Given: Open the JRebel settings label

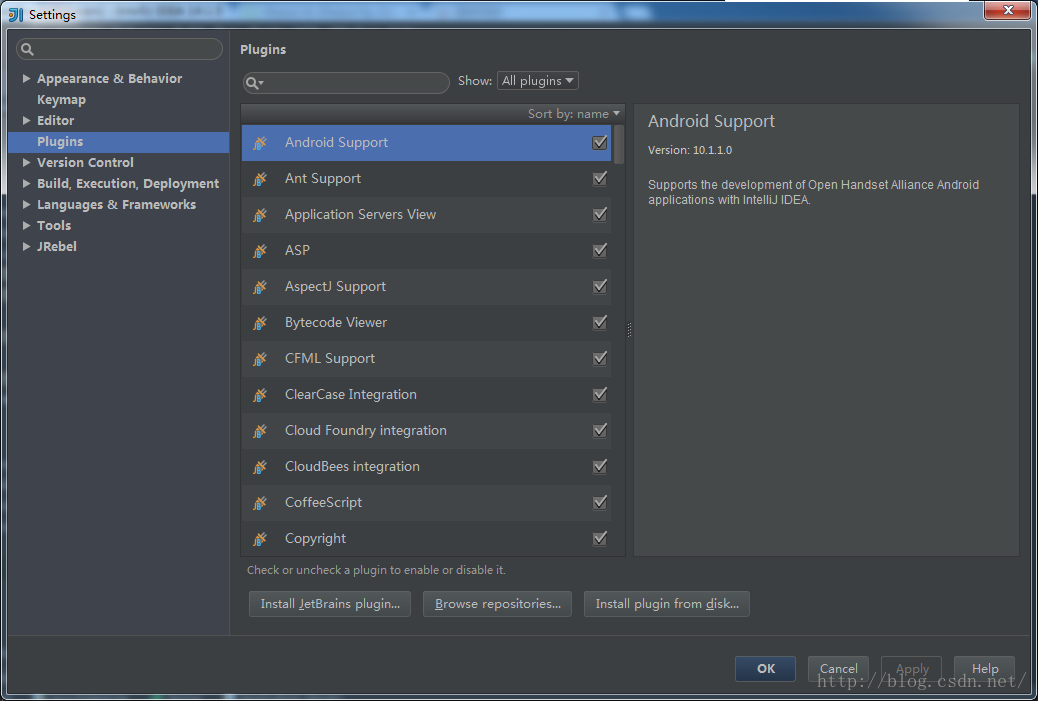Looking at the screenshot, I should click(57, 246).
